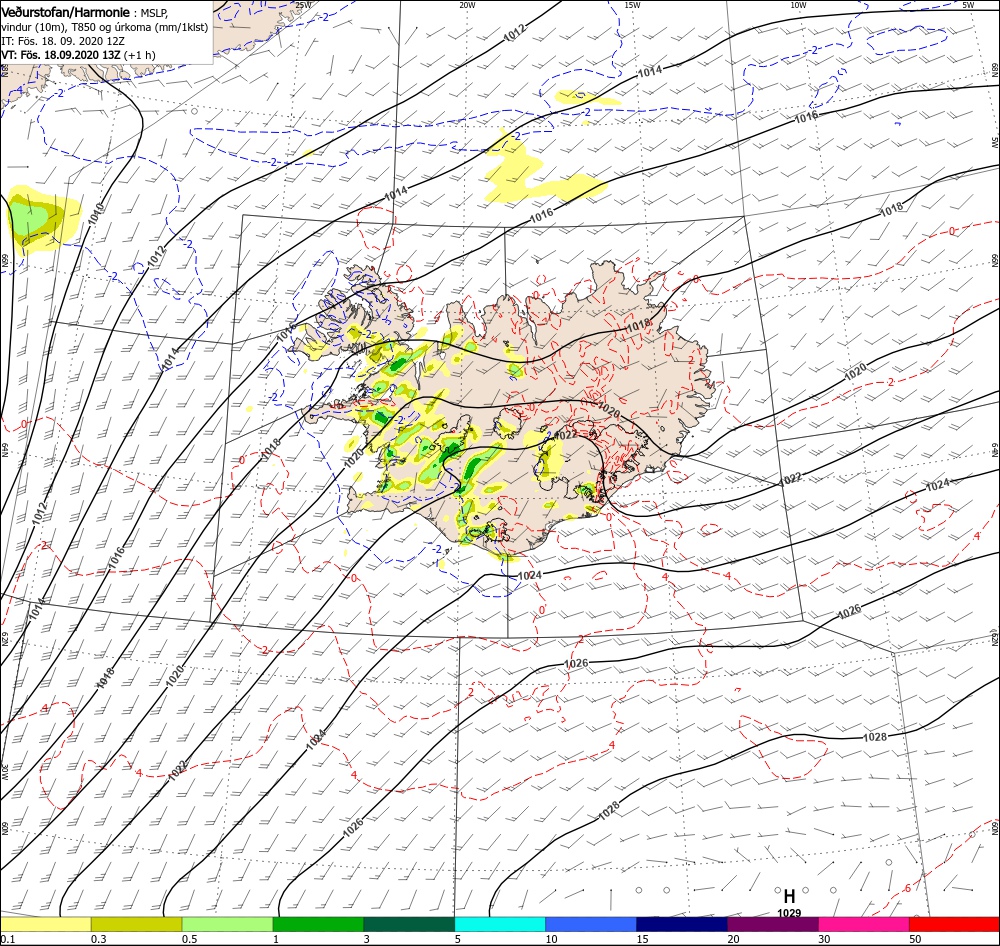The height and width of the screenshot is (946, 1000).
Task: Choose the navy 15 mm legend swatch
Action: click(682, 924)
